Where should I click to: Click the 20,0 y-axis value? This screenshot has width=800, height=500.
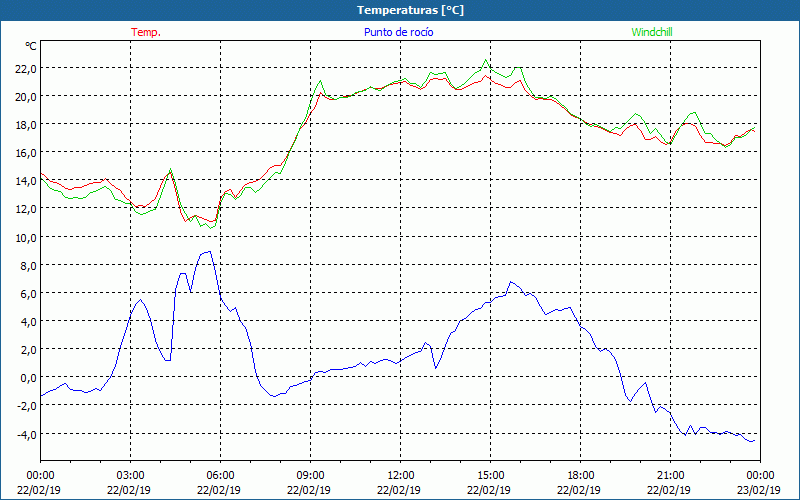pos(26,96)
